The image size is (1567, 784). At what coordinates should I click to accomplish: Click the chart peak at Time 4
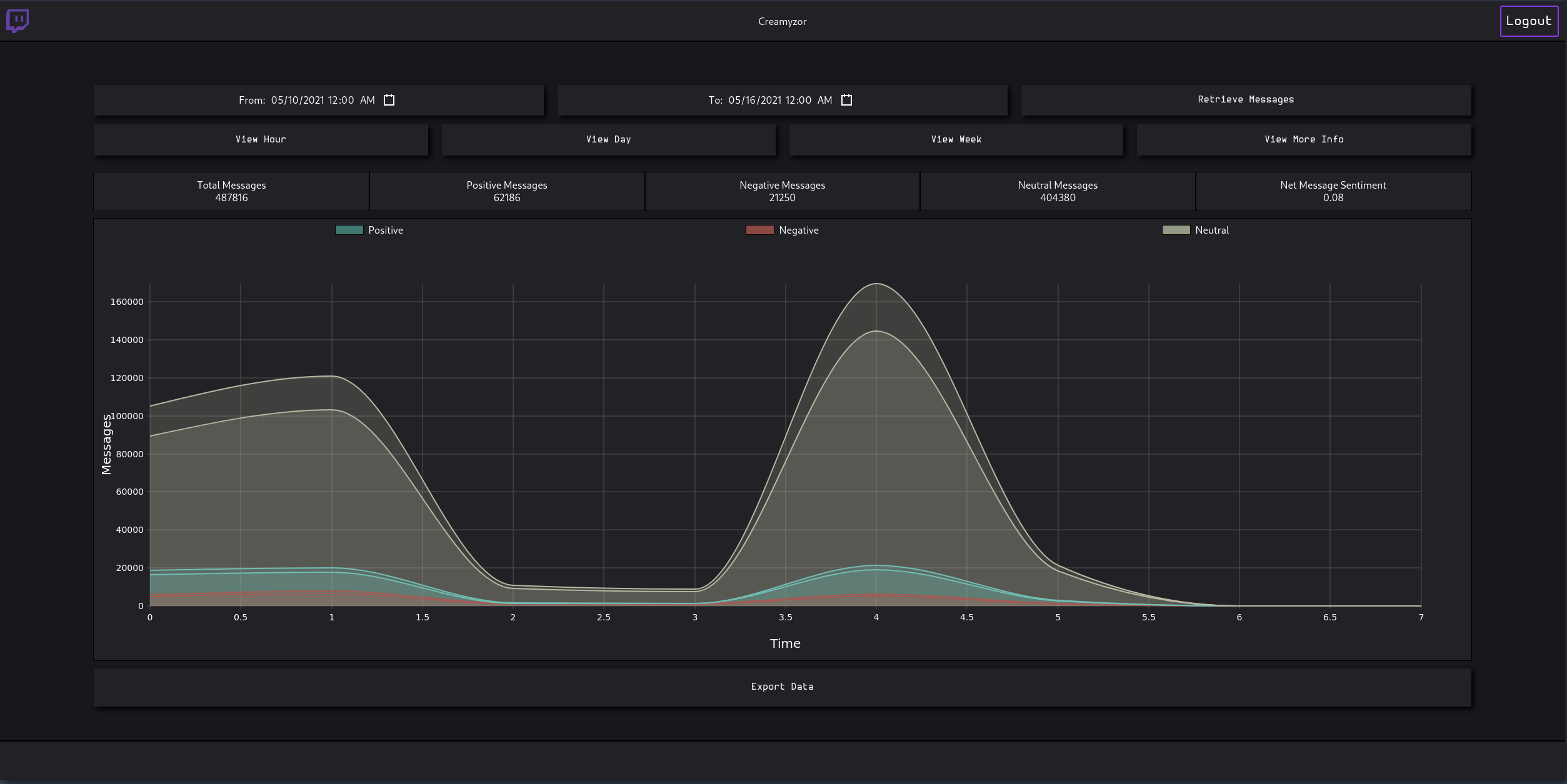pos(876,284)
